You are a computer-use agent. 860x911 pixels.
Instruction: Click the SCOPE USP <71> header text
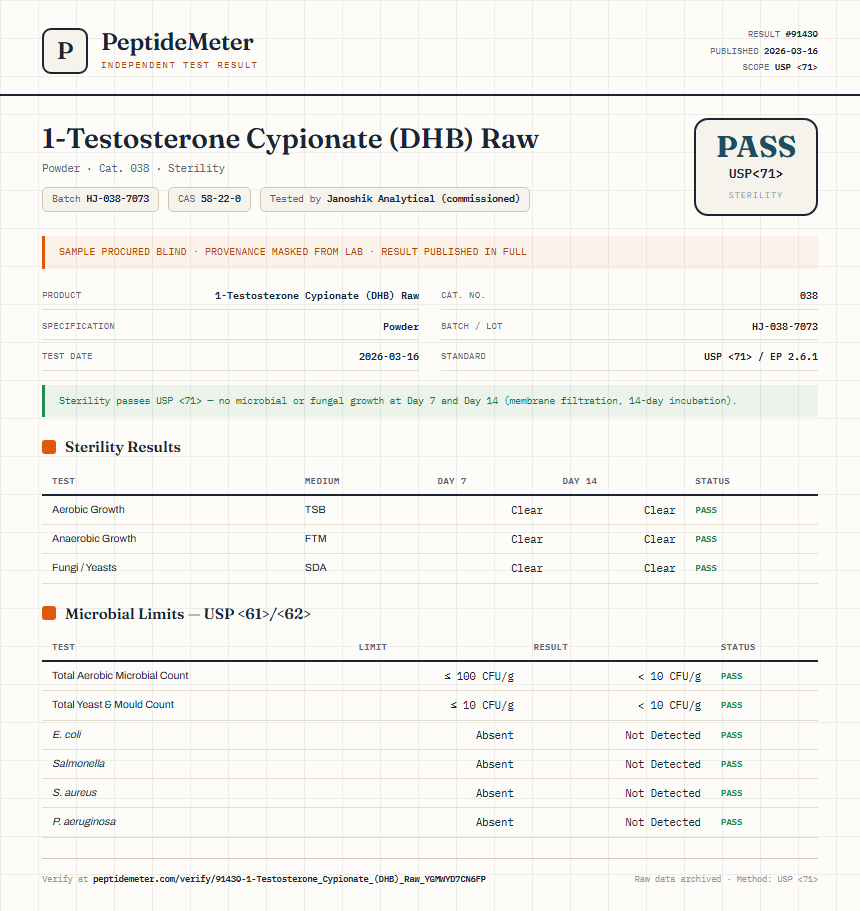(780, 67)
